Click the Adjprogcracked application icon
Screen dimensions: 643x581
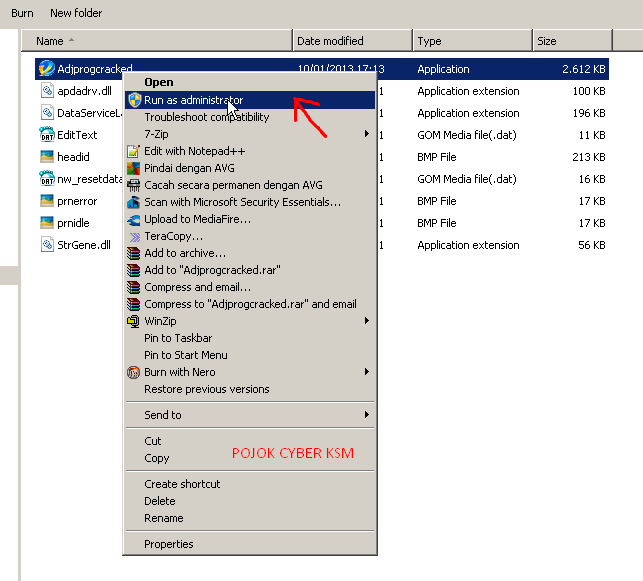tap(46, 68)
